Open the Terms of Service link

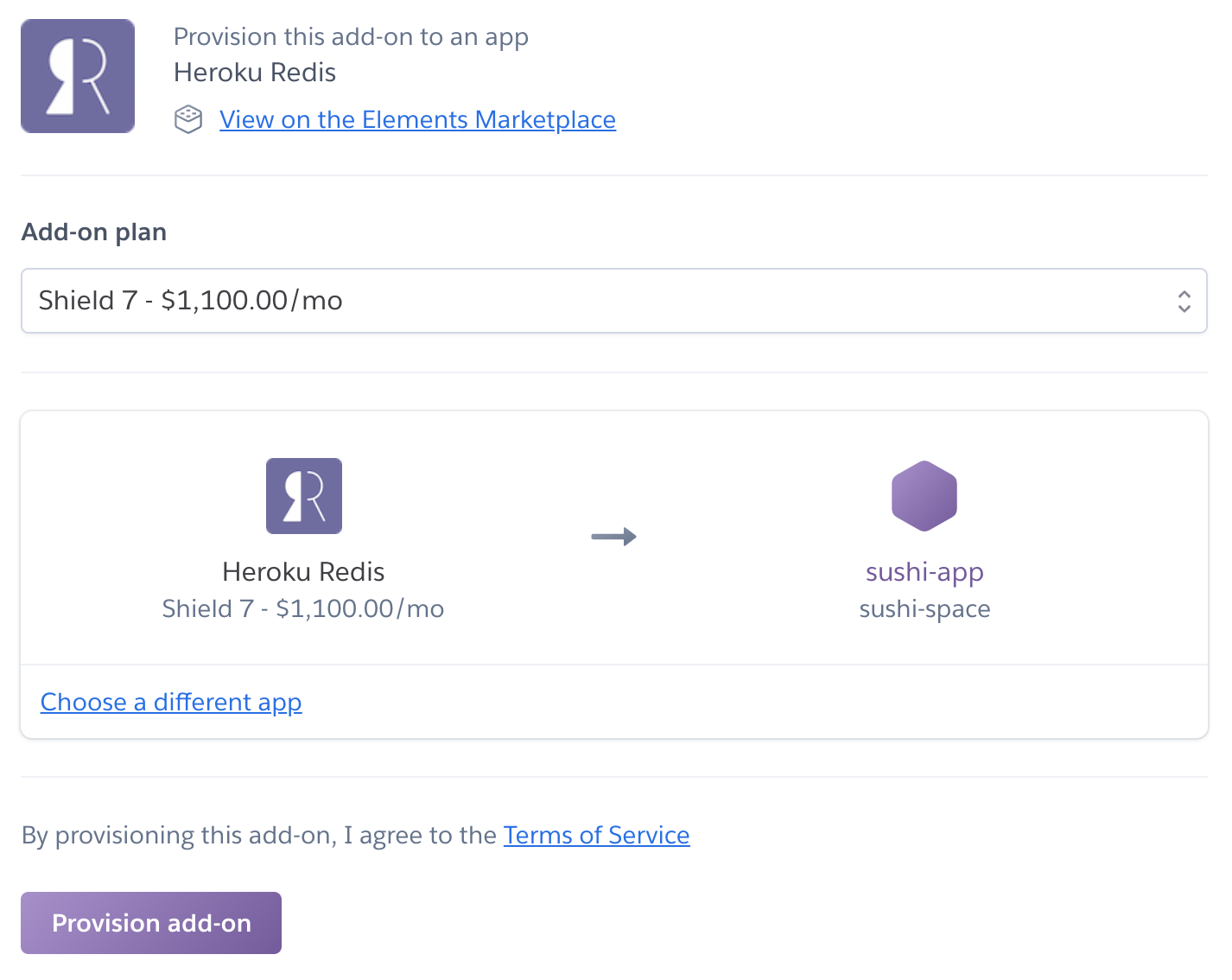click(597, 835)
